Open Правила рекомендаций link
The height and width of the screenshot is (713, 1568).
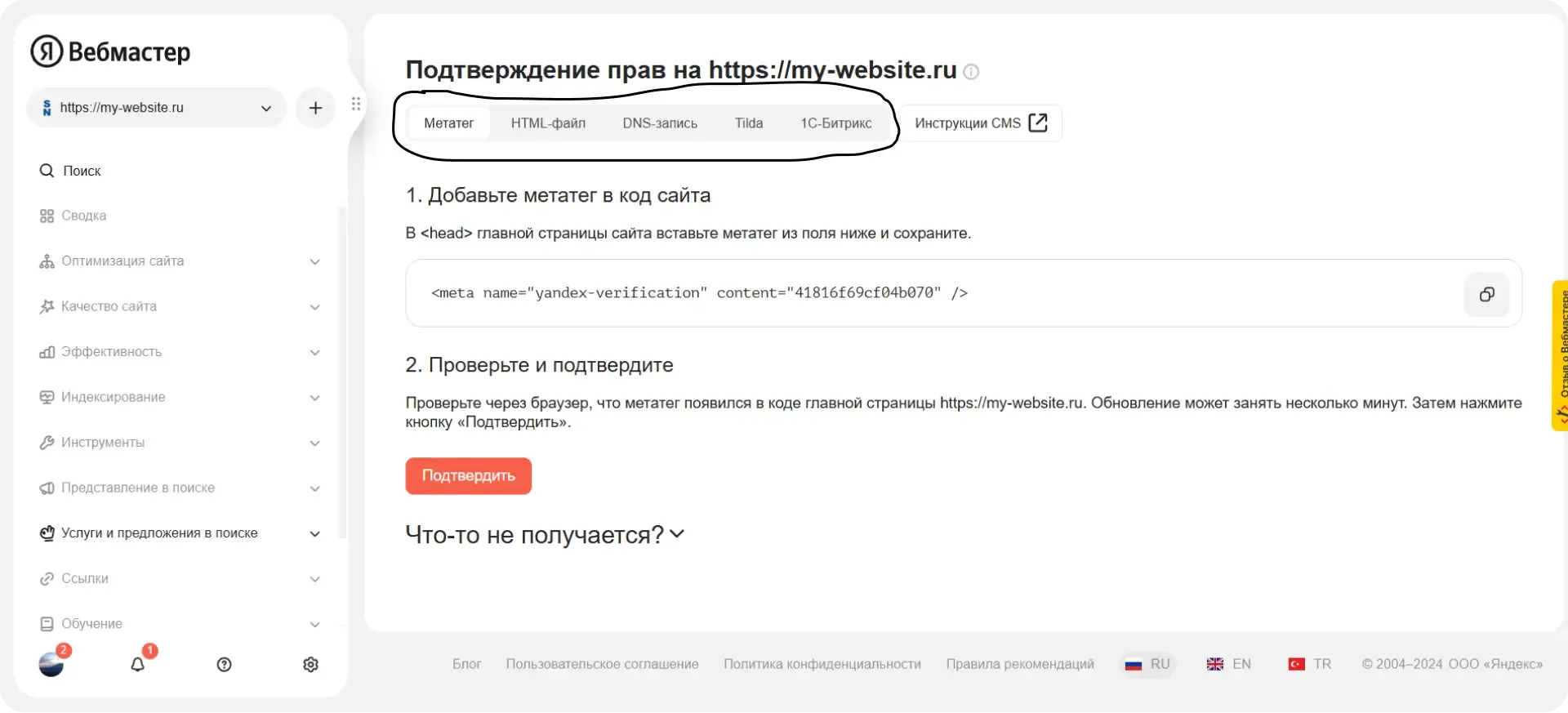pos(1020,664)
